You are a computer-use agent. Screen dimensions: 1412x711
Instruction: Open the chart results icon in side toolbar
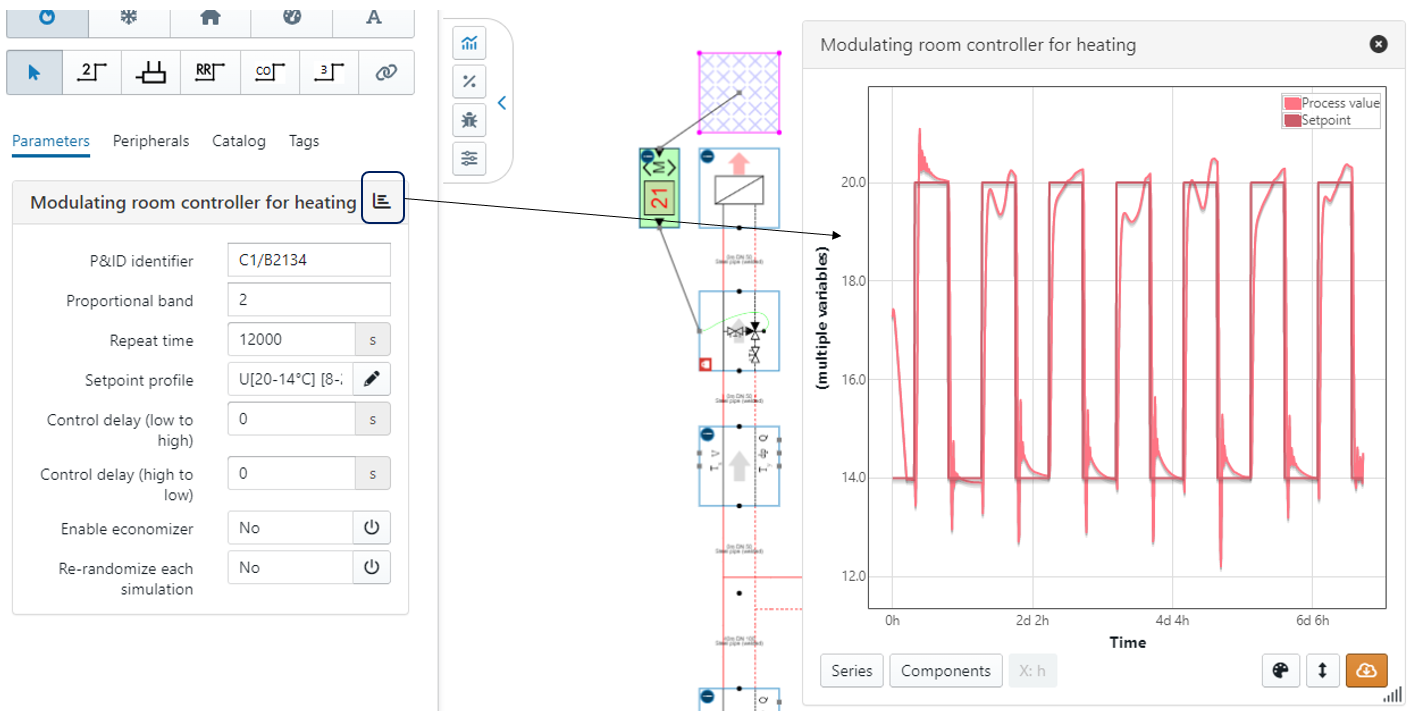(469, 43)
